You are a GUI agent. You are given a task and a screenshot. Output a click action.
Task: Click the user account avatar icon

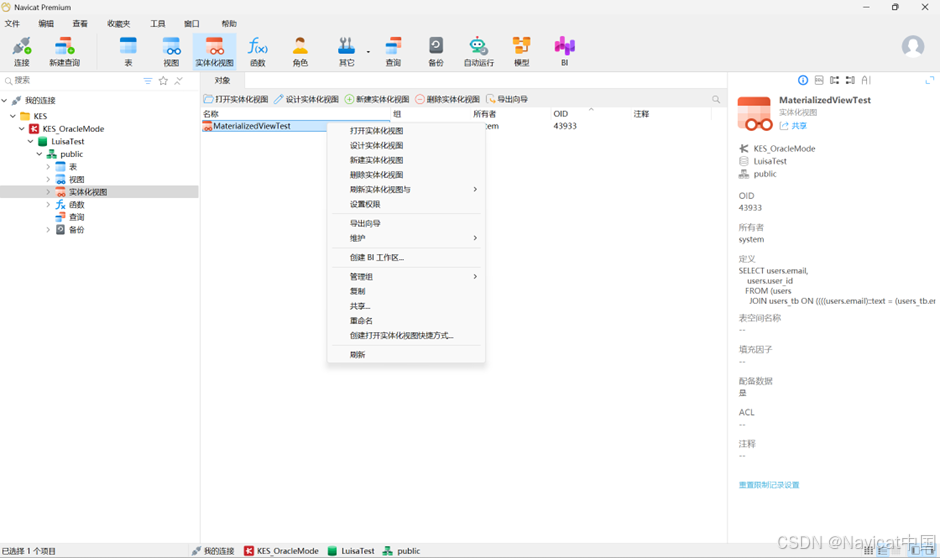pyautogui.click(x=913, y=46)
